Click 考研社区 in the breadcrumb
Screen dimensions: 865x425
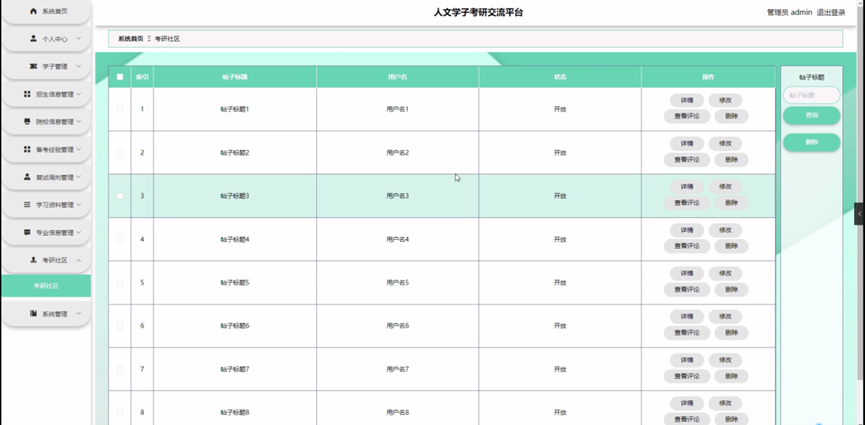click(167, 39)
